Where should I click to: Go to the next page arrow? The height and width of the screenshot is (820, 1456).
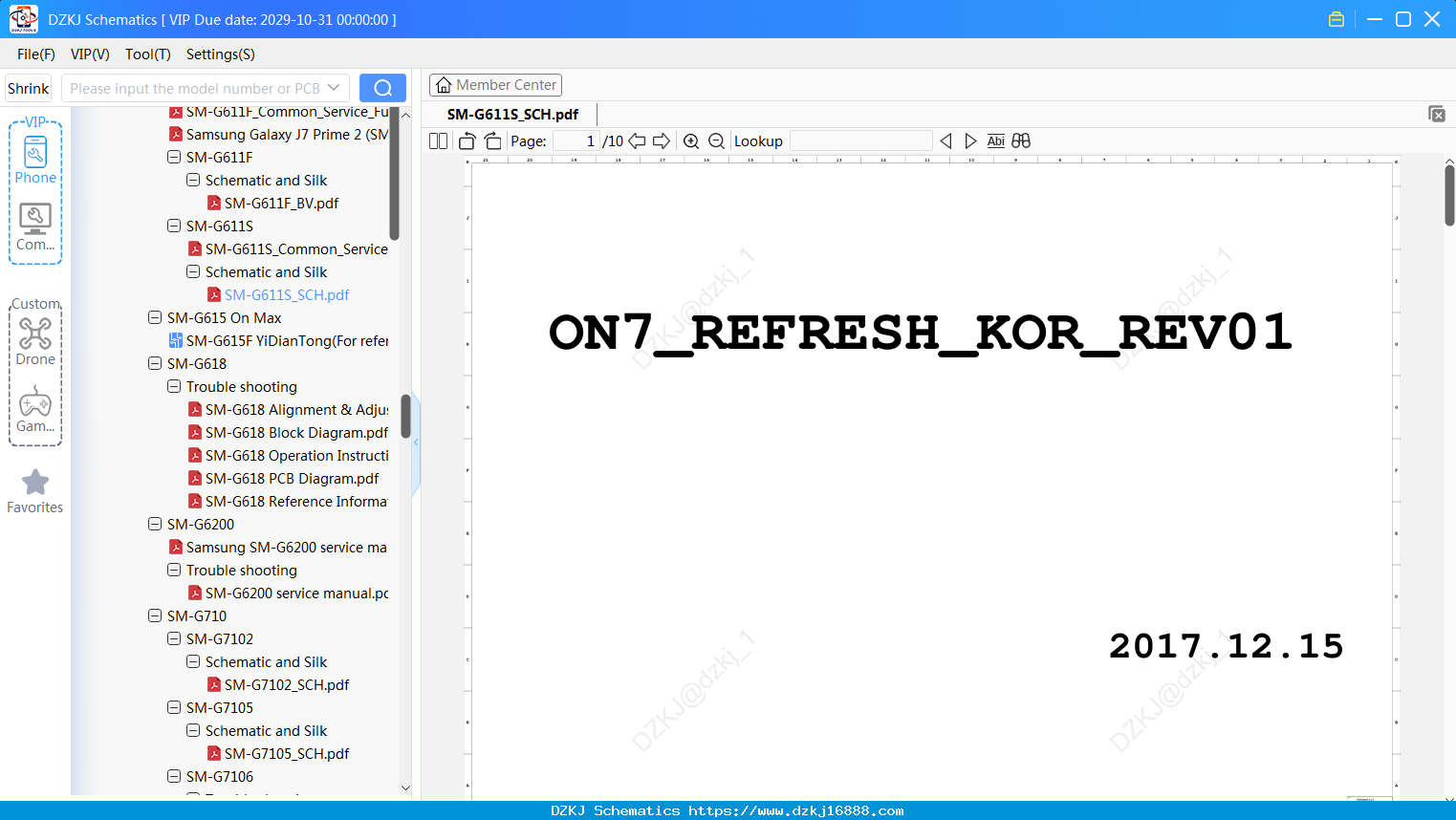[x=662, y=141]
